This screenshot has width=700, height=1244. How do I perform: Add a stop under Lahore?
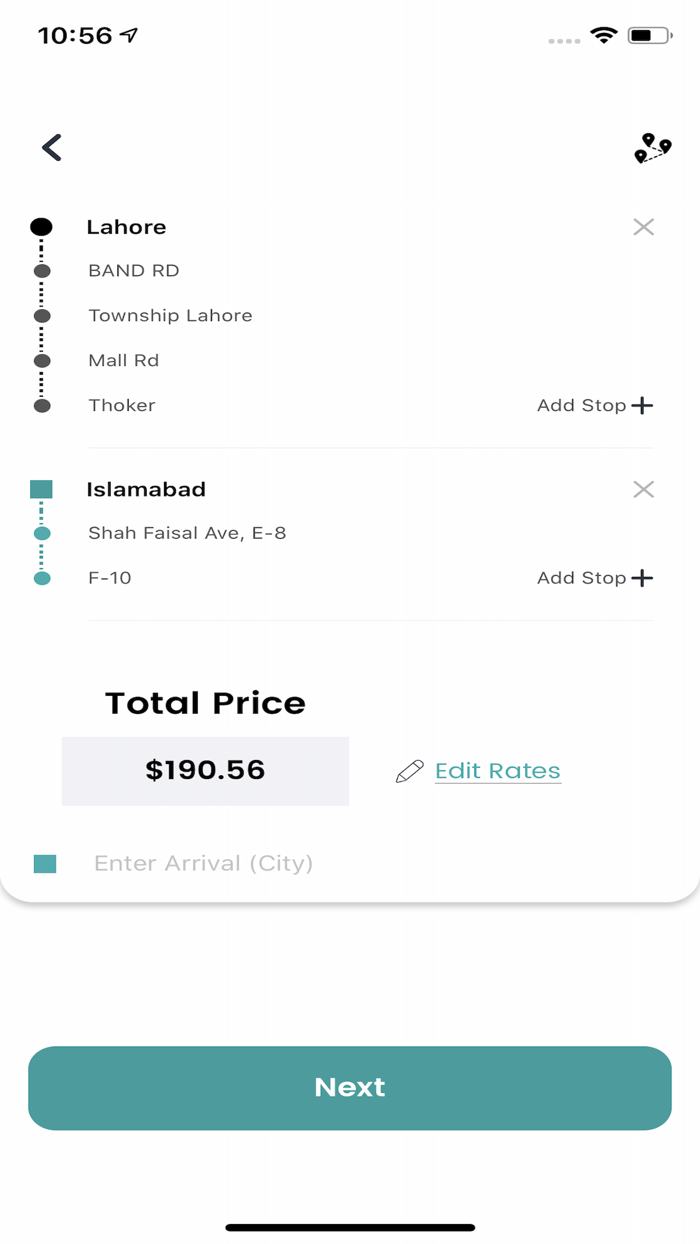(595, 405)
